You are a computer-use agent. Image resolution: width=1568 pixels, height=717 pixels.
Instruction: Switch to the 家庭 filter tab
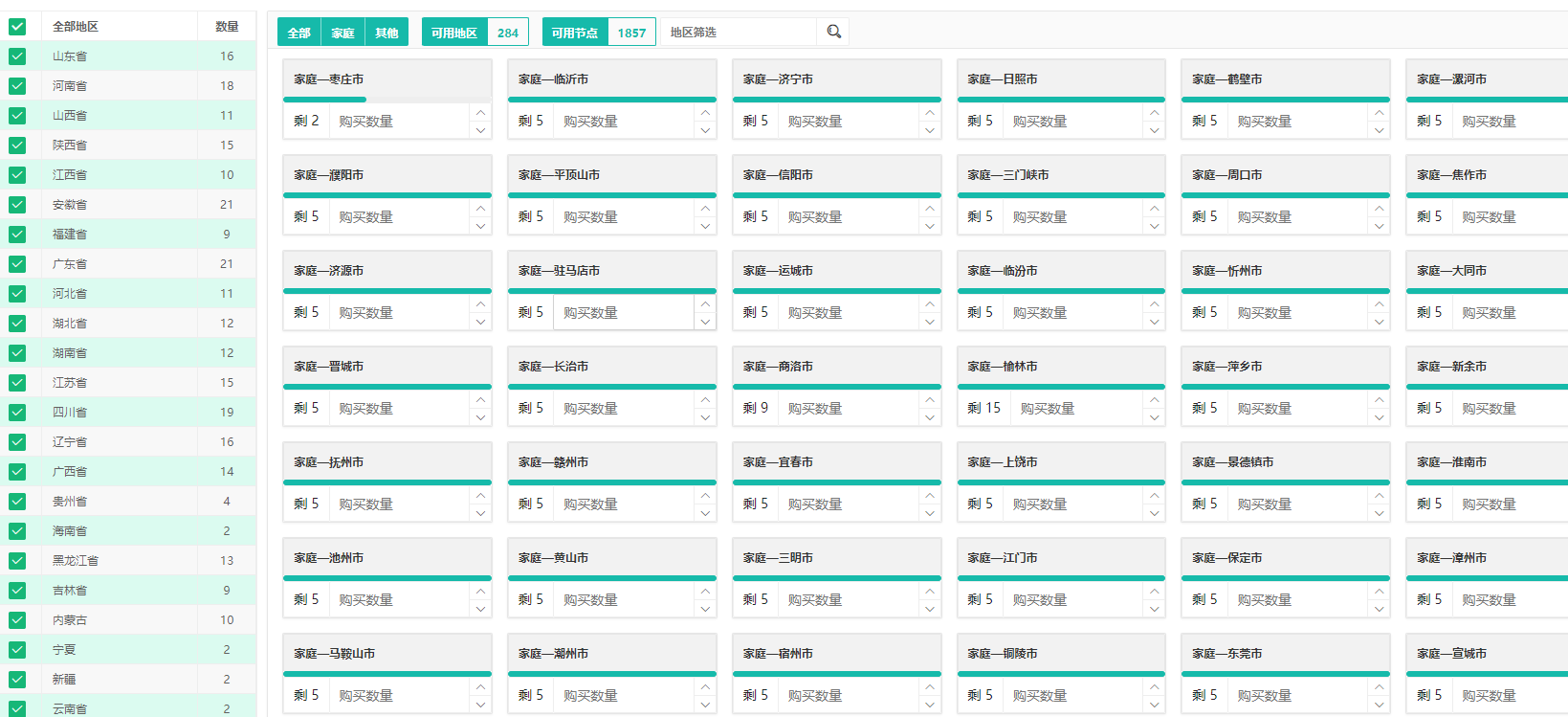[x=342, y=33]
